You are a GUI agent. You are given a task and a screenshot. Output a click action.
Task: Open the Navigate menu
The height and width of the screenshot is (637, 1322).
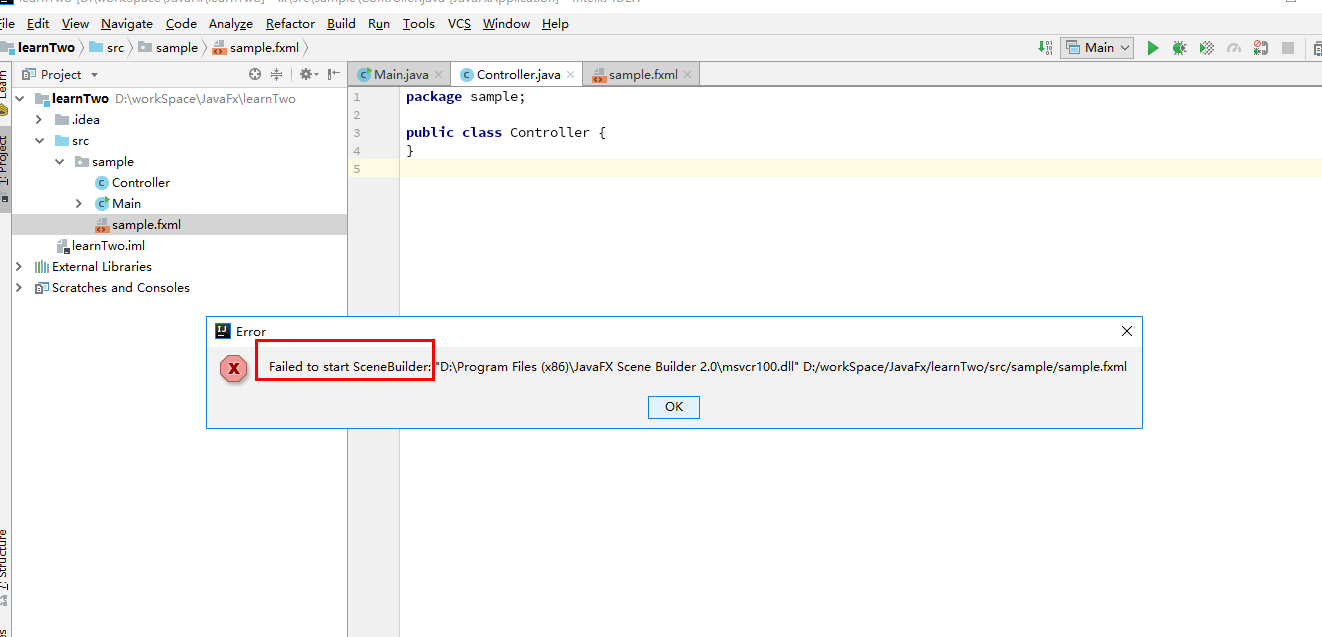[127, 23]
